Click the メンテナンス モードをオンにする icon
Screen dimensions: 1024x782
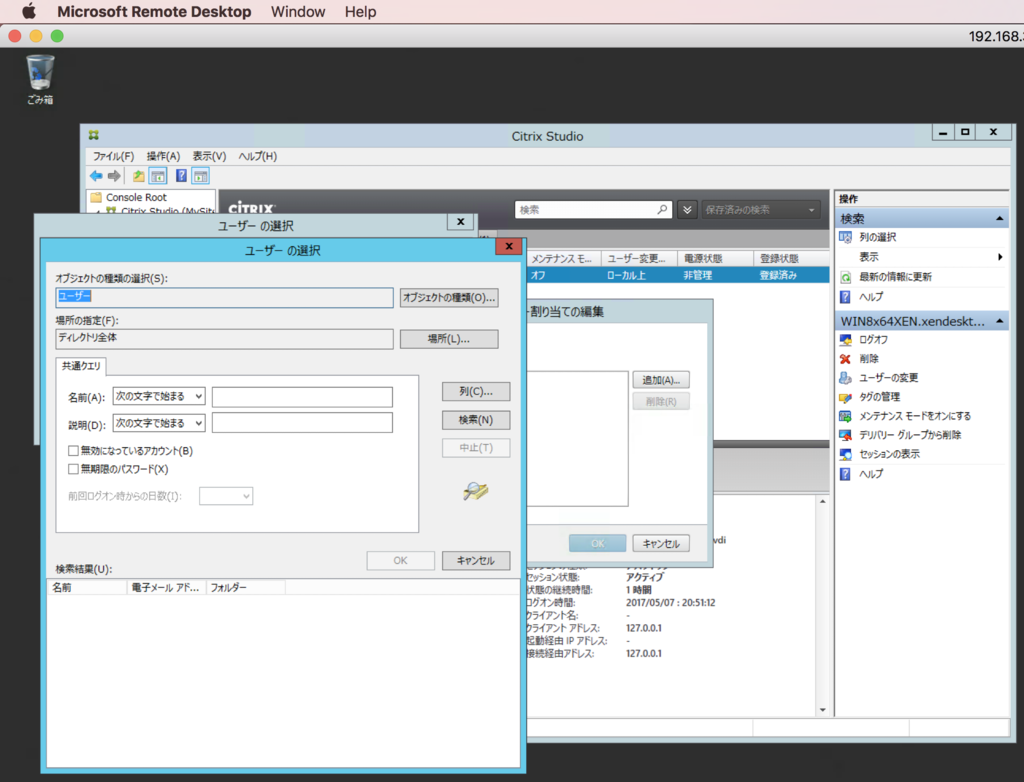[845, 415]
